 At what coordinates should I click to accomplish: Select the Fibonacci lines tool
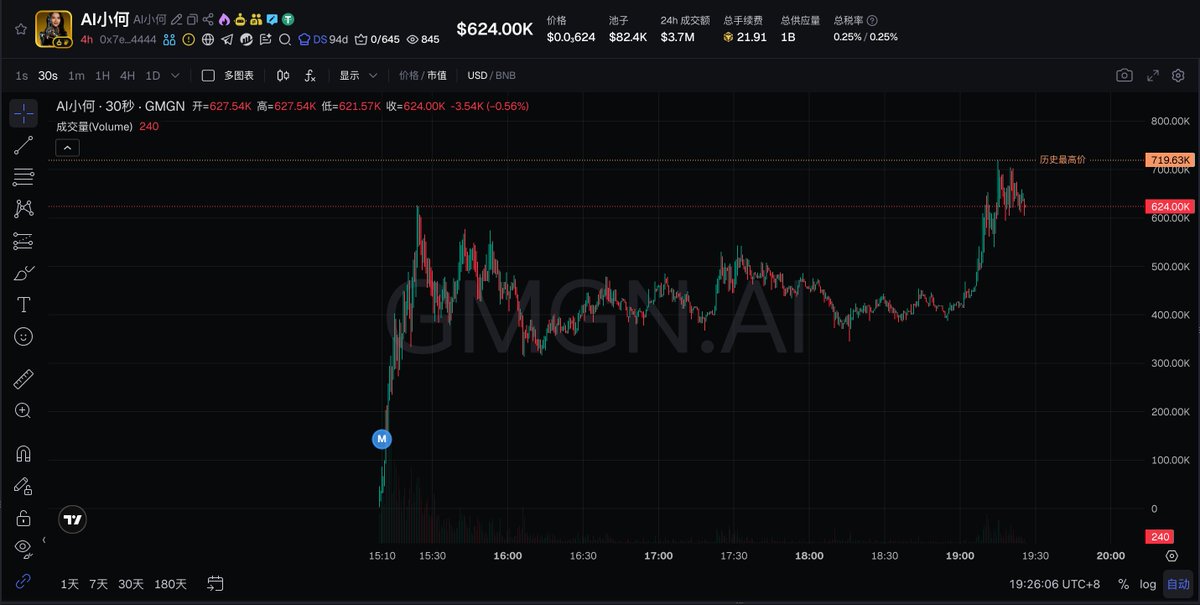click(24, 177)
